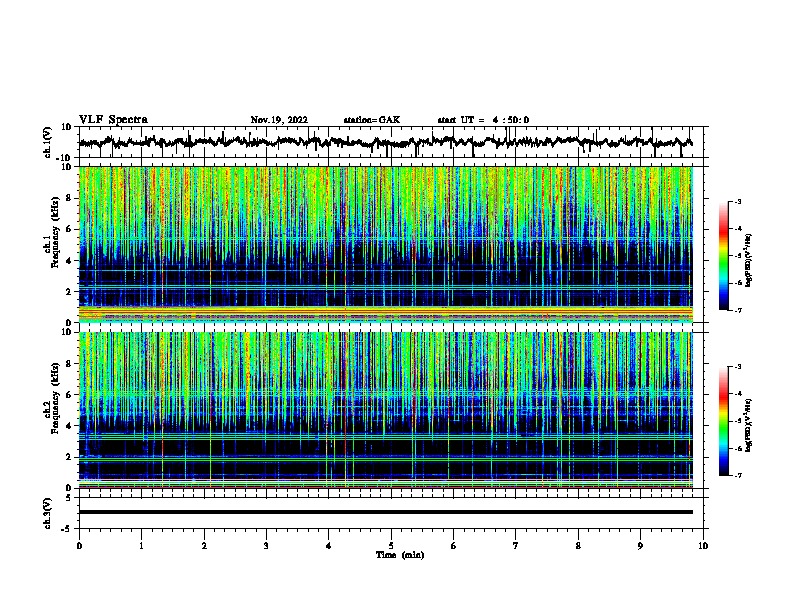Click time axis tick label "1"
792x612 pixels.
click(141, 546)
